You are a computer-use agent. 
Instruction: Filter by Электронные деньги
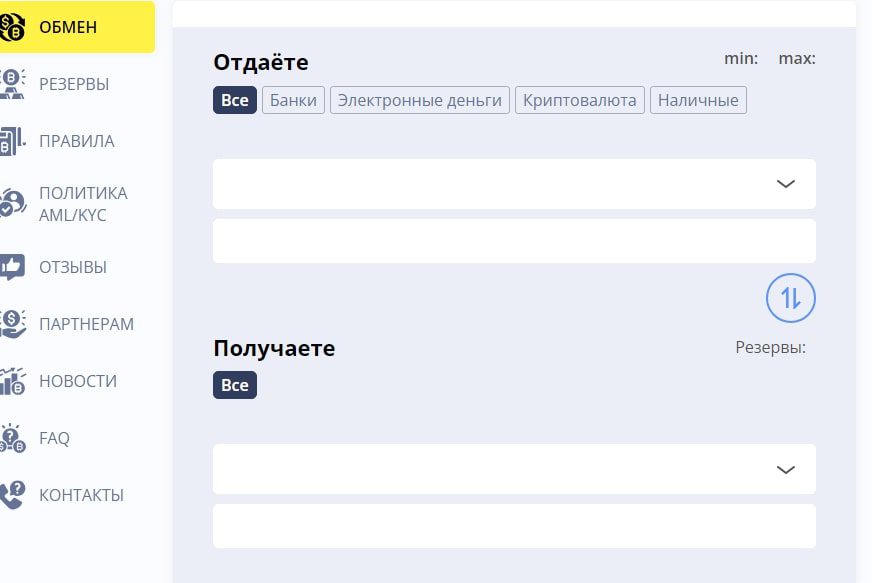[420, 100]
